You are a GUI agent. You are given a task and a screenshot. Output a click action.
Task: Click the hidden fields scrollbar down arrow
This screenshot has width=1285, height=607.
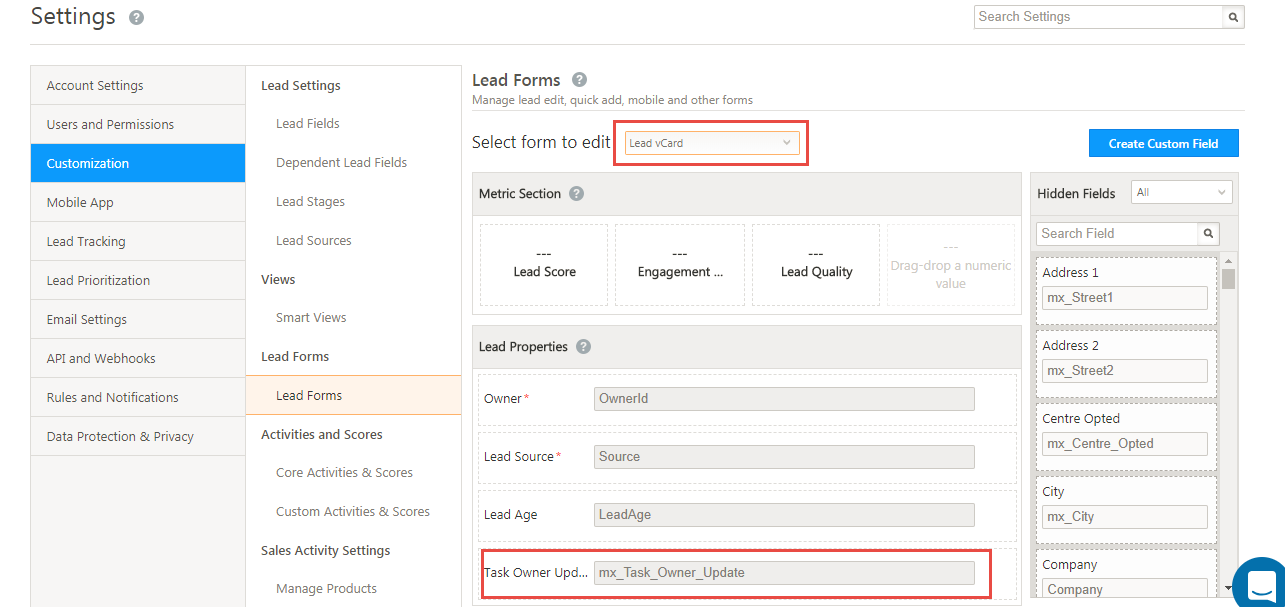point(1228,588)
